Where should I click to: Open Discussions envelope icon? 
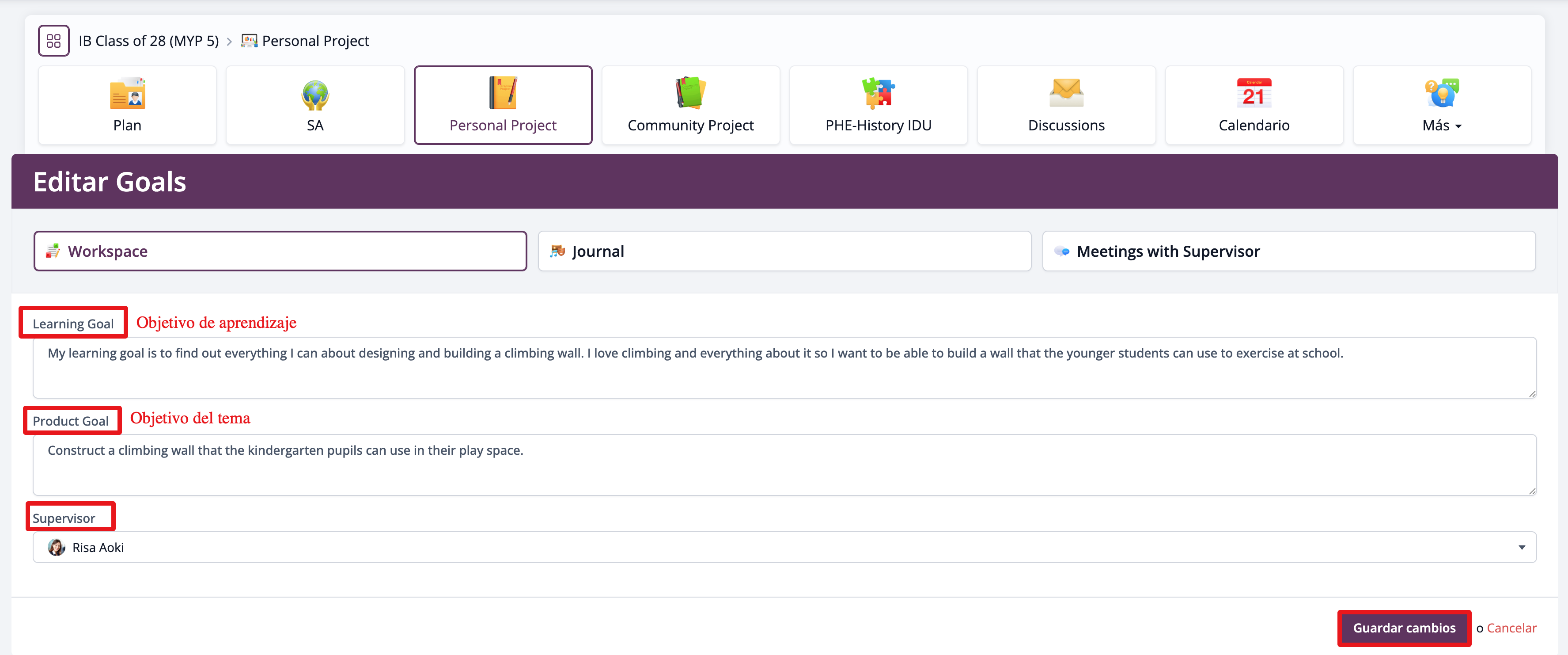(1066, 93)
